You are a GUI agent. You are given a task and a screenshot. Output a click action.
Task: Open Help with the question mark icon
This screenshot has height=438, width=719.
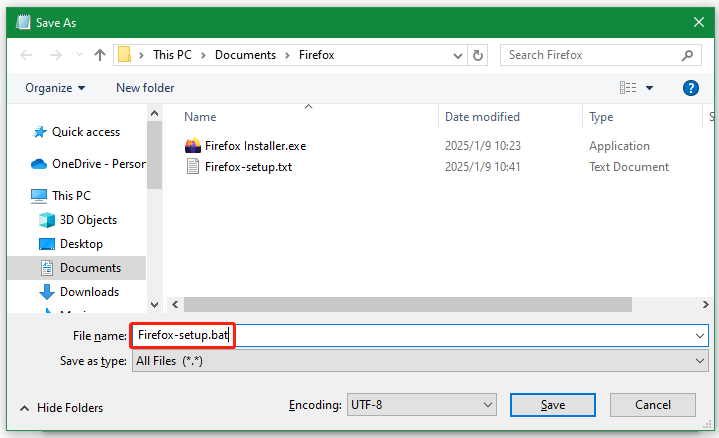[691, 88]
